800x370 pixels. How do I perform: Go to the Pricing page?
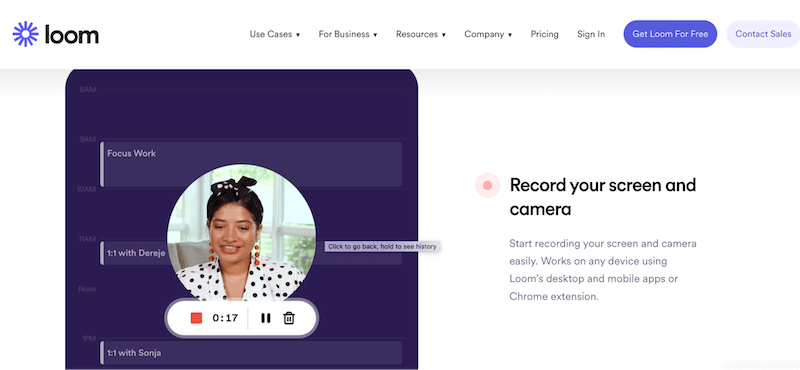click(x=544, y=34)
